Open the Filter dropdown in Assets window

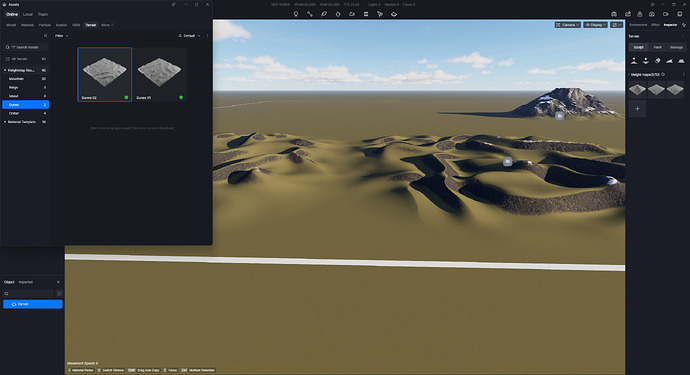click(62, 36)
